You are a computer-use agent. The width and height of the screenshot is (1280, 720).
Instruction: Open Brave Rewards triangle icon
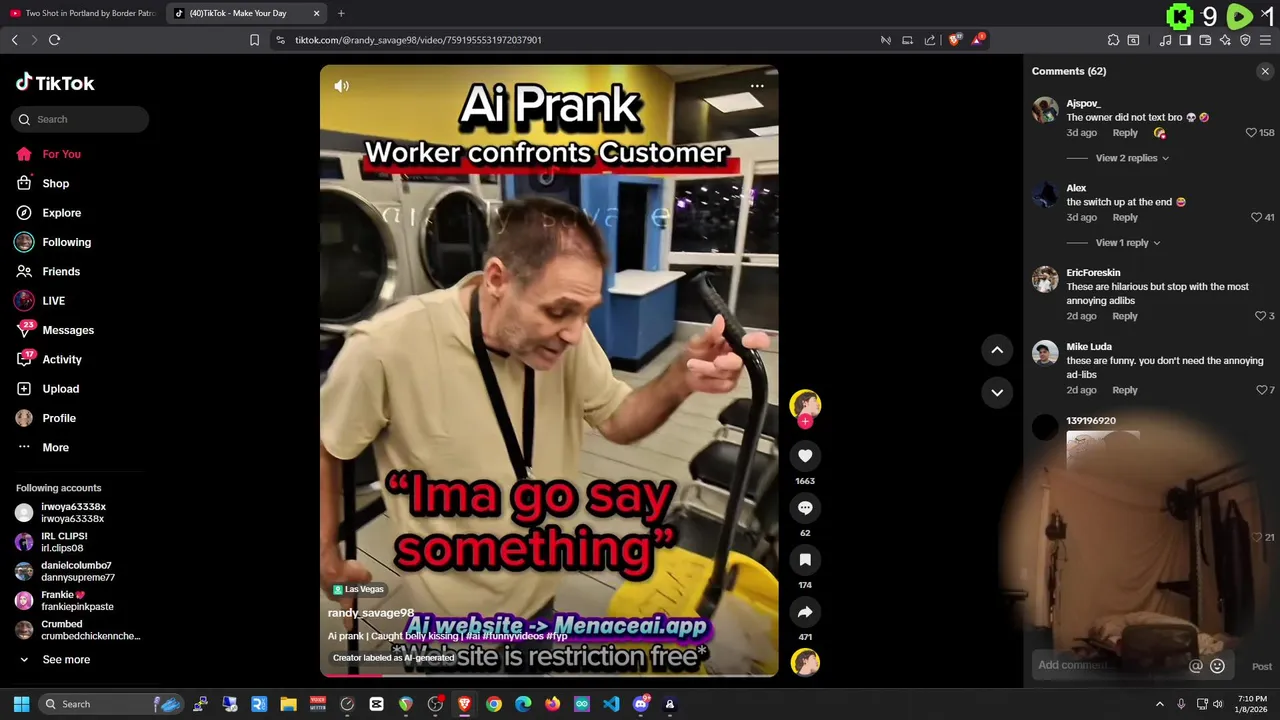coord(978,40)
